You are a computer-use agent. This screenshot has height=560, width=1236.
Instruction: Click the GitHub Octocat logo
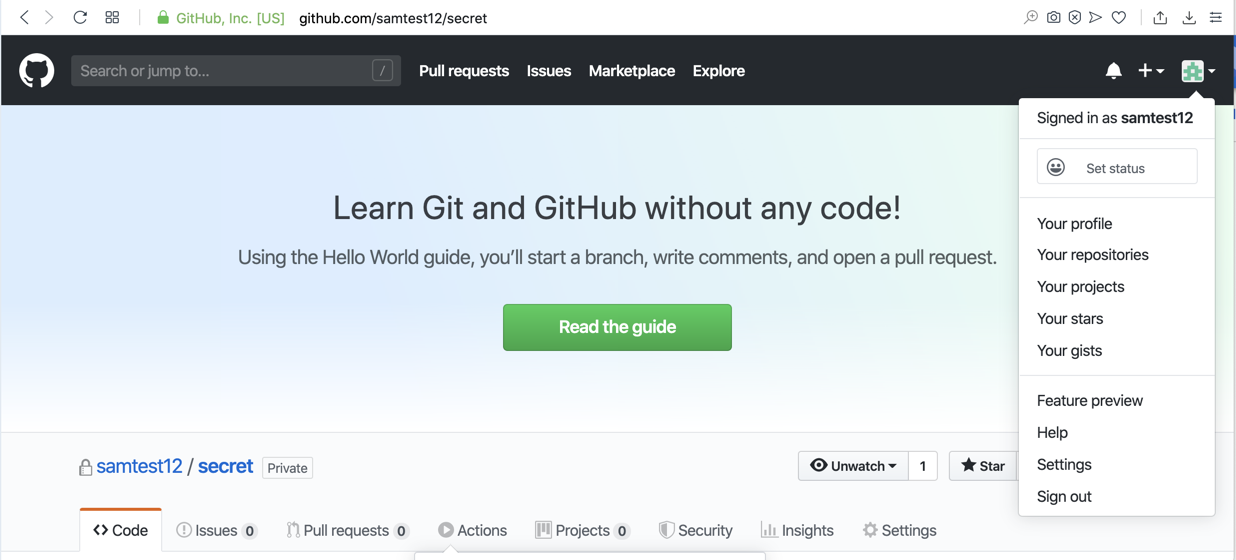pyautogui.click(x=37, y=71)
